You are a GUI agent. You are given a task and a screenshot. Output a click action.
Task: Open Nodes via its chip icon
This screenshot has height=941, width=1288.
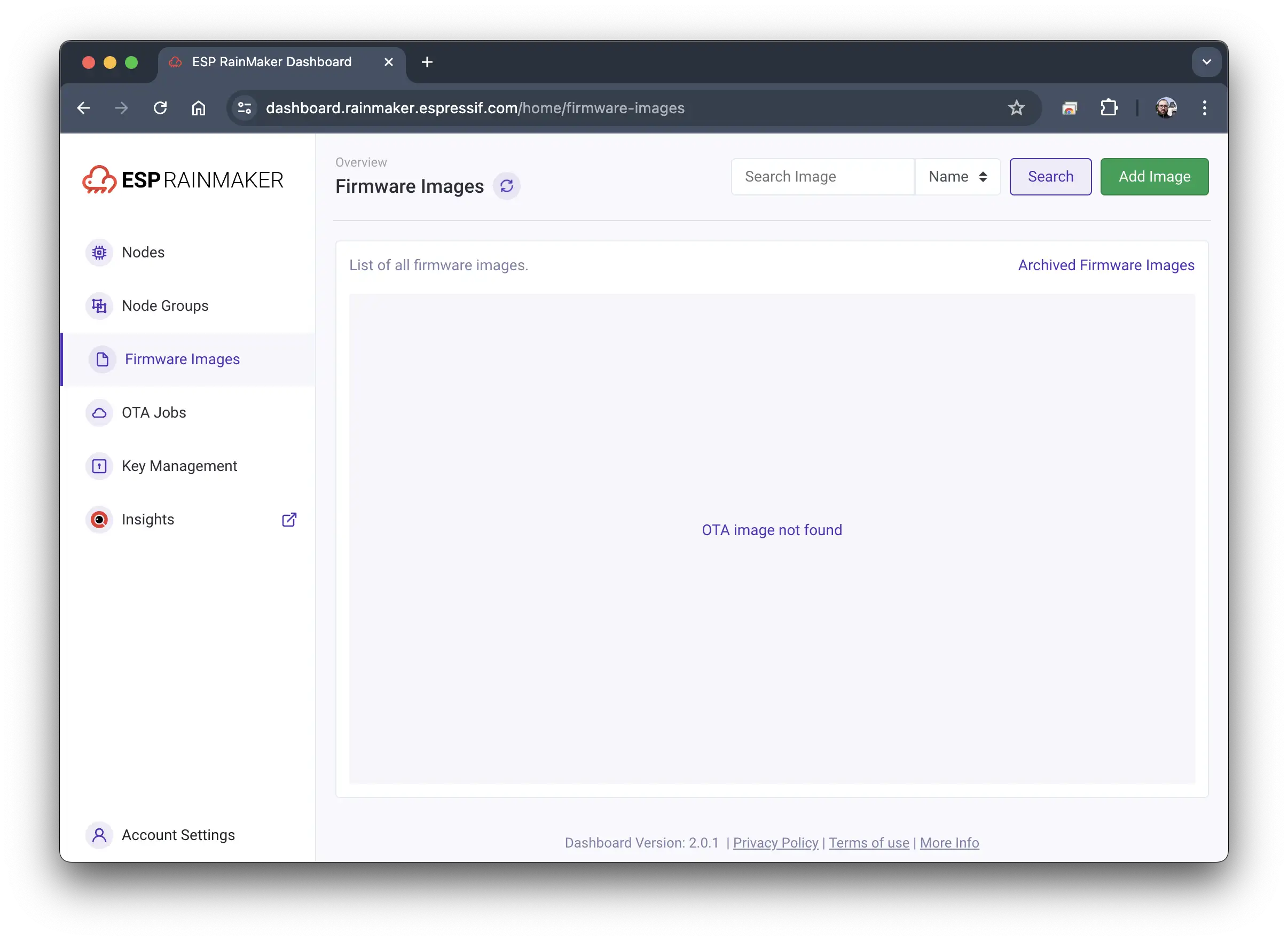[x=100, y=252]
